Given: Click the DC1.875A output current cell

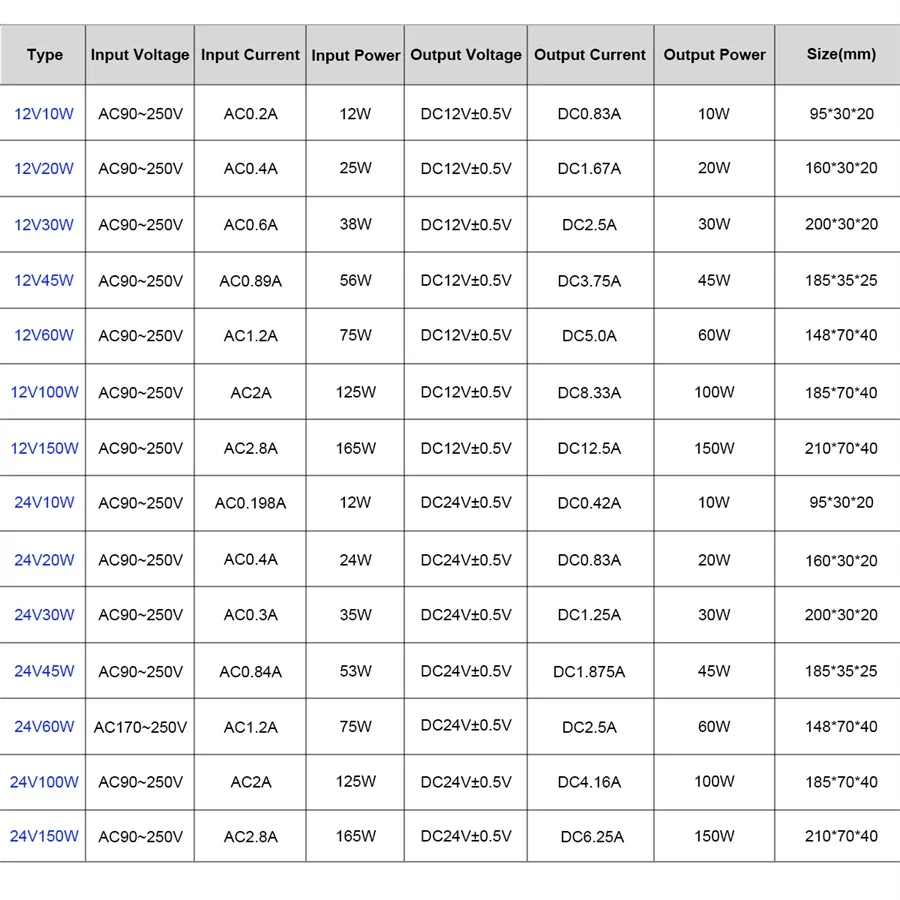Looking at the screenshot, I should pos(589,672).
